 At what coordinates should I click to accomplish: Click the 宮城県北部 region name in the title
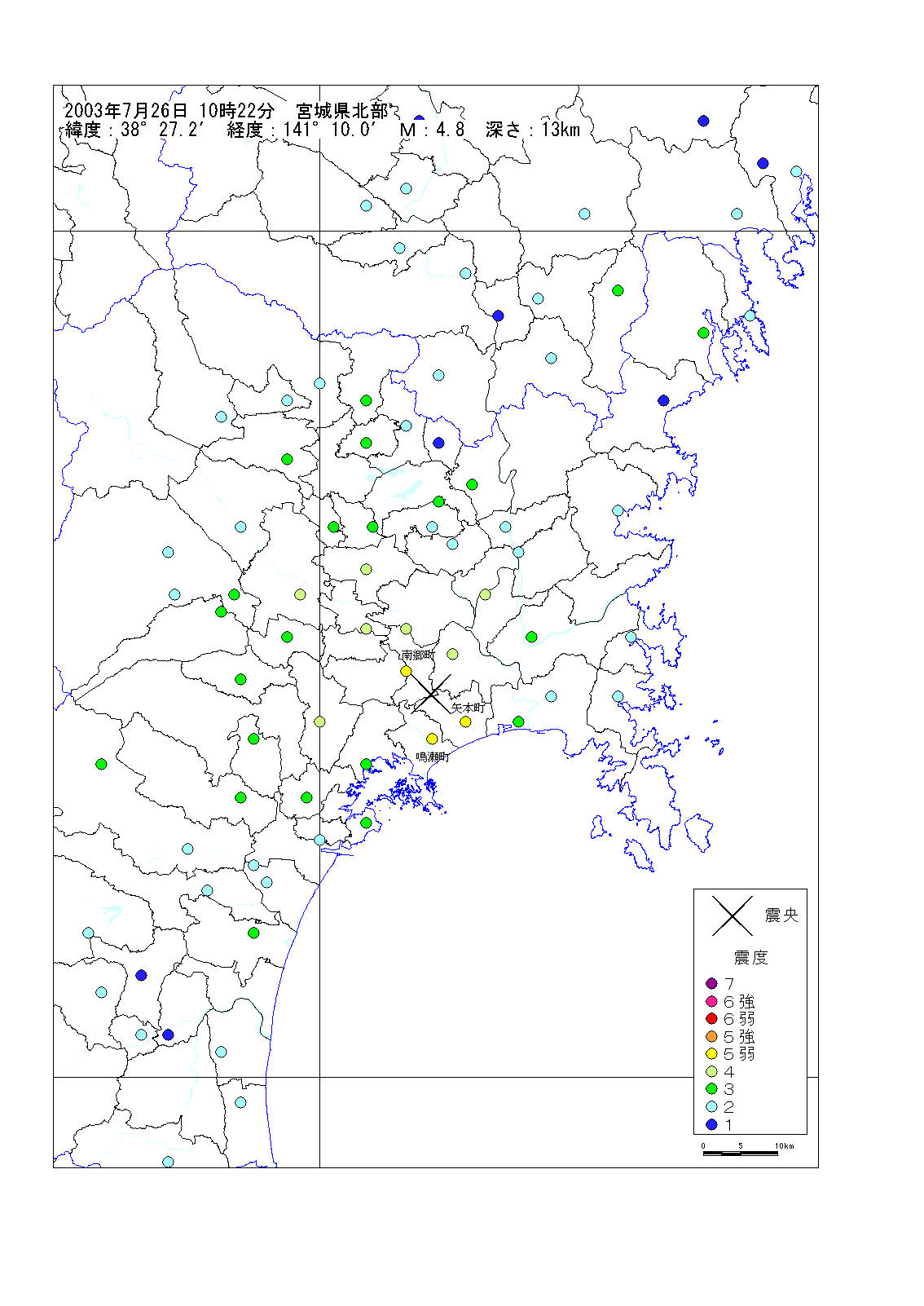tap(341, 112)
